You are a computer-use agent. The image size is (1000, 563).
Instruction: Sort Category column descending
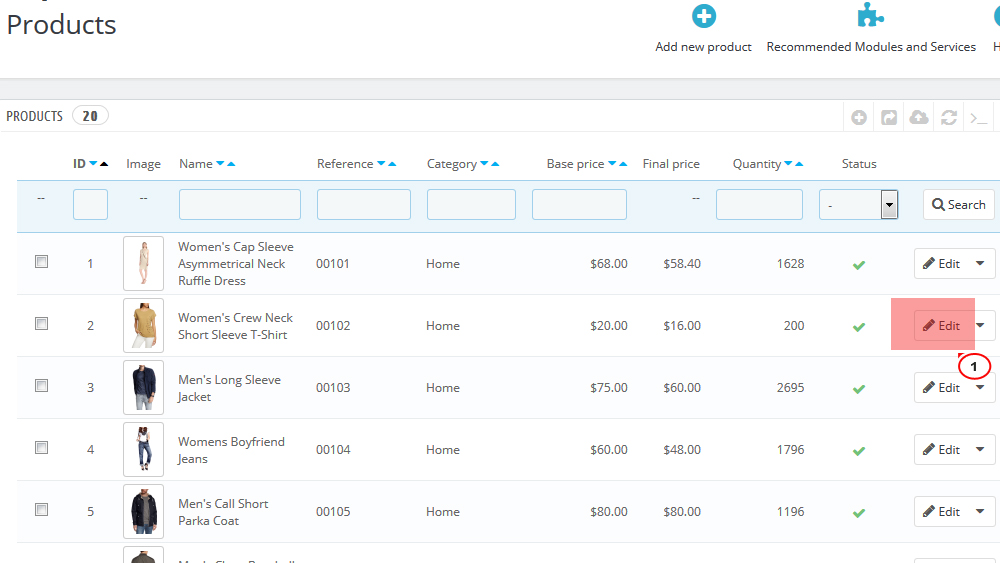484,164
